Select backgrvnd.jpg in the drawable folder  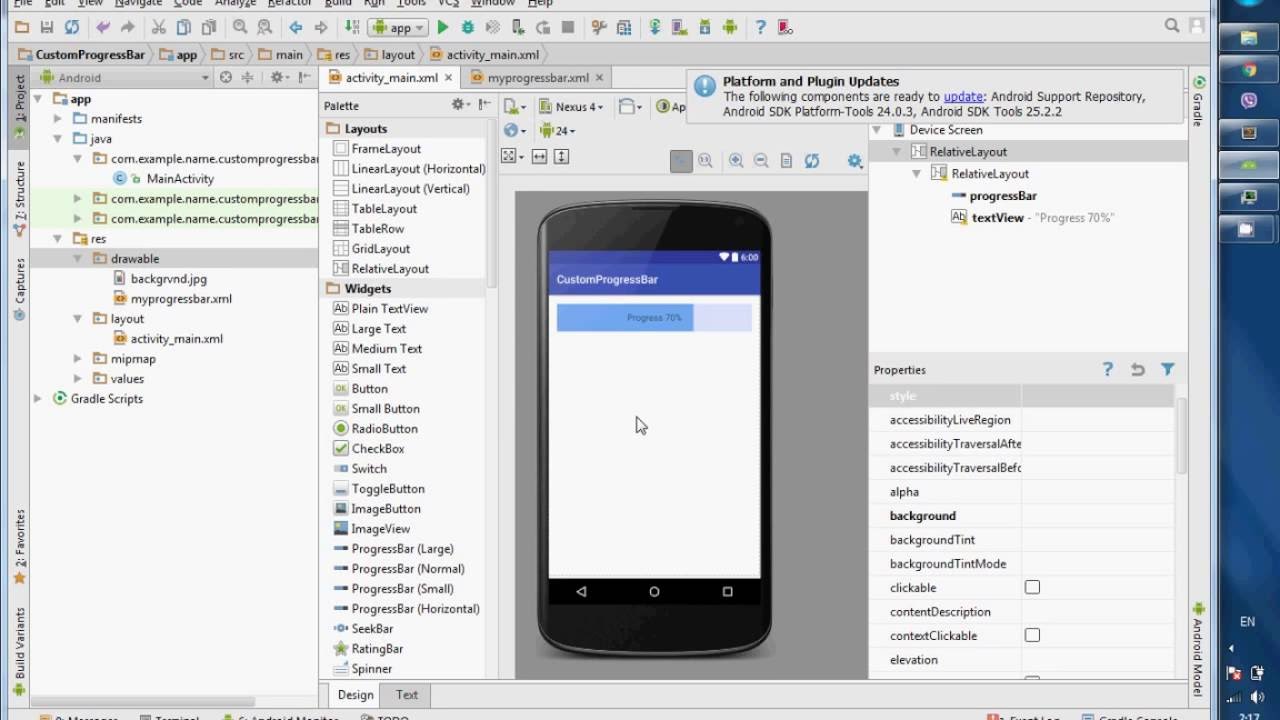click(x=169, y=278)
